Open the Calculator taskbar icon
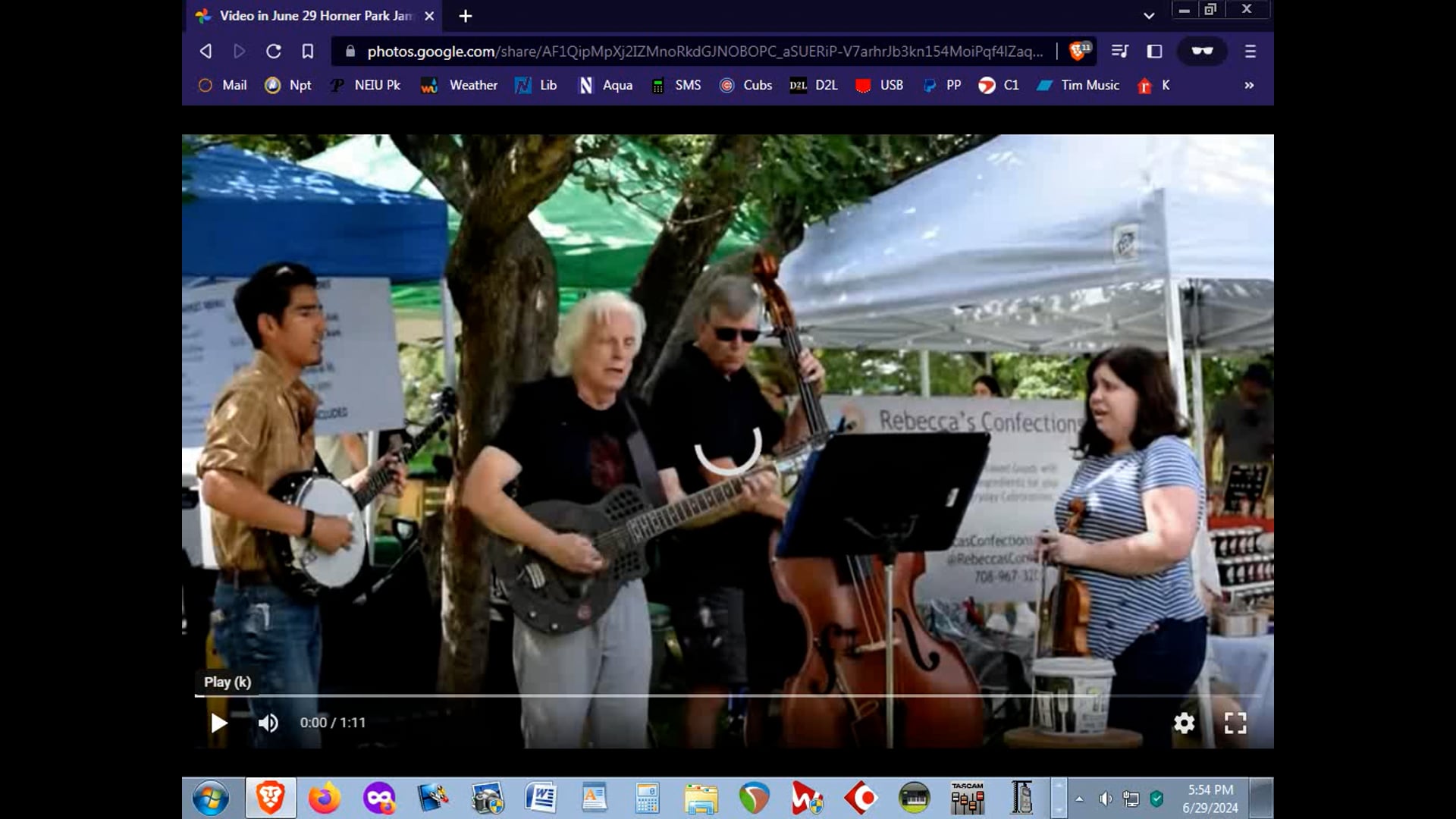1456x819 pixels. click(647, 798)
